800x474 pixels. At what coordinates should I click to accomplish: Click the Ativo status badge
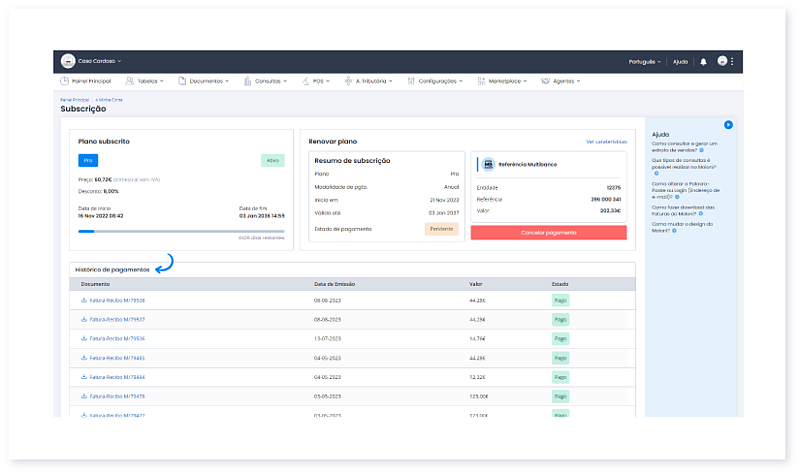(x=273, y=161)
